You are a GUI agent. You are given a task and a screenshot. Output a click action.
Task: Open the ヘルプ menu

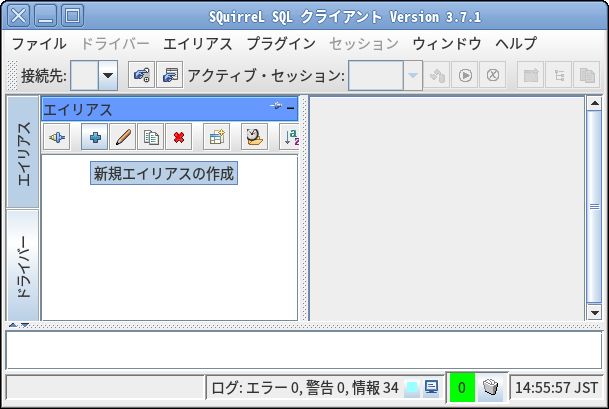516,44
